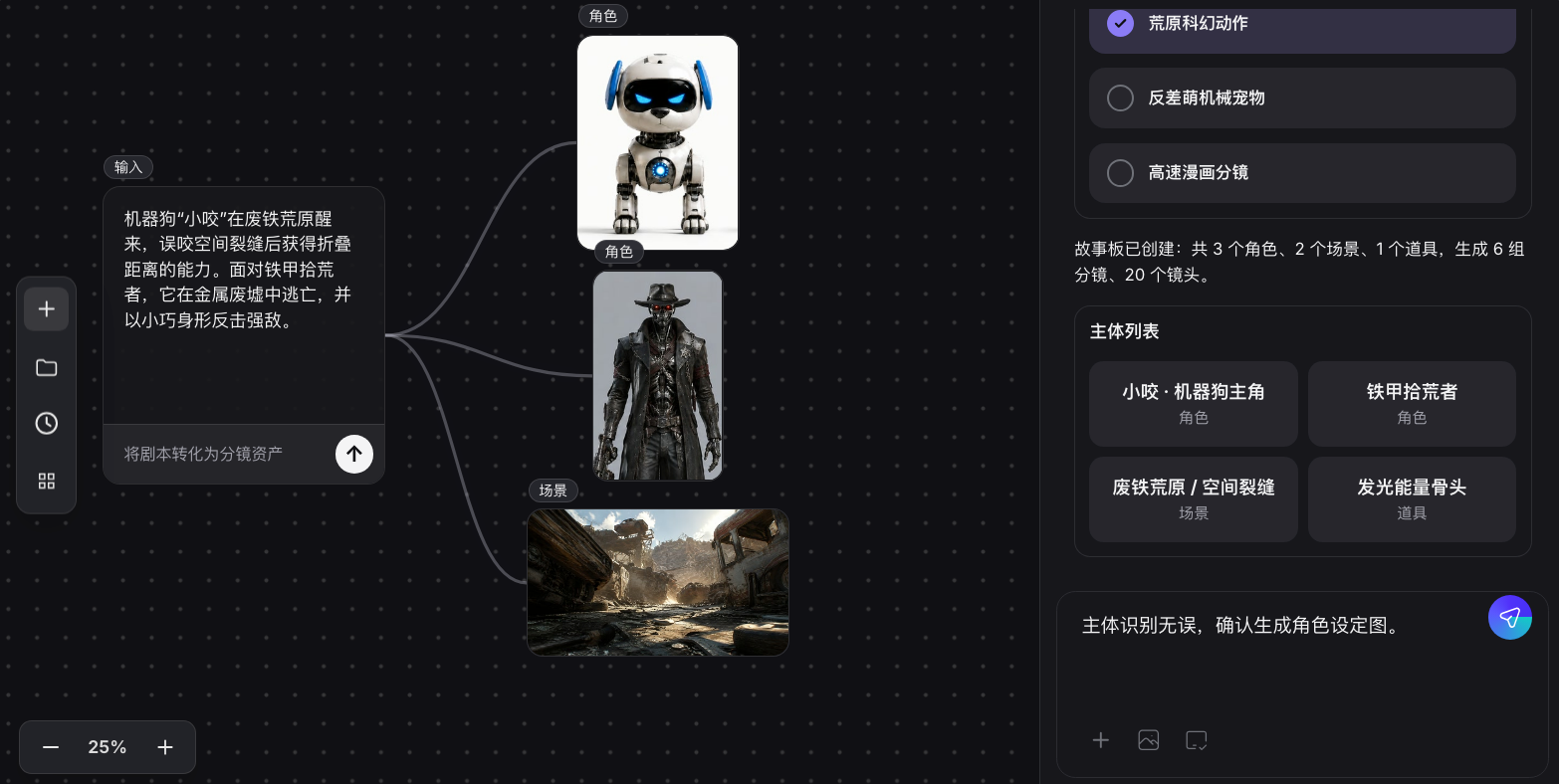
Task: Click the 角色 label above the scavenger
Action: tap(619, 252)
